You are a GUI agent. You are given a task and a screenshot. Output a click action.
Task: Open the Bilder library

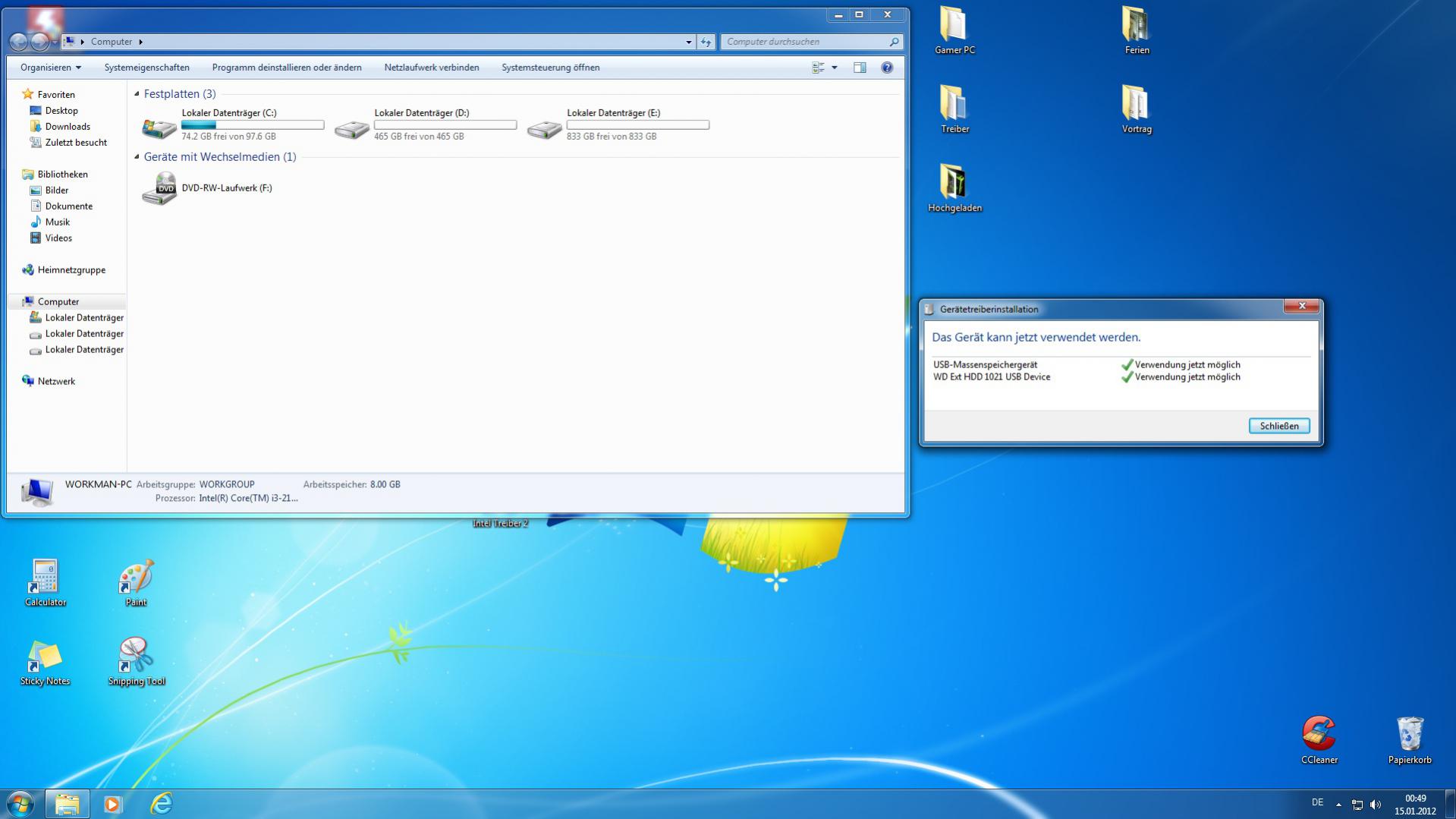click(x=57, y=191)
